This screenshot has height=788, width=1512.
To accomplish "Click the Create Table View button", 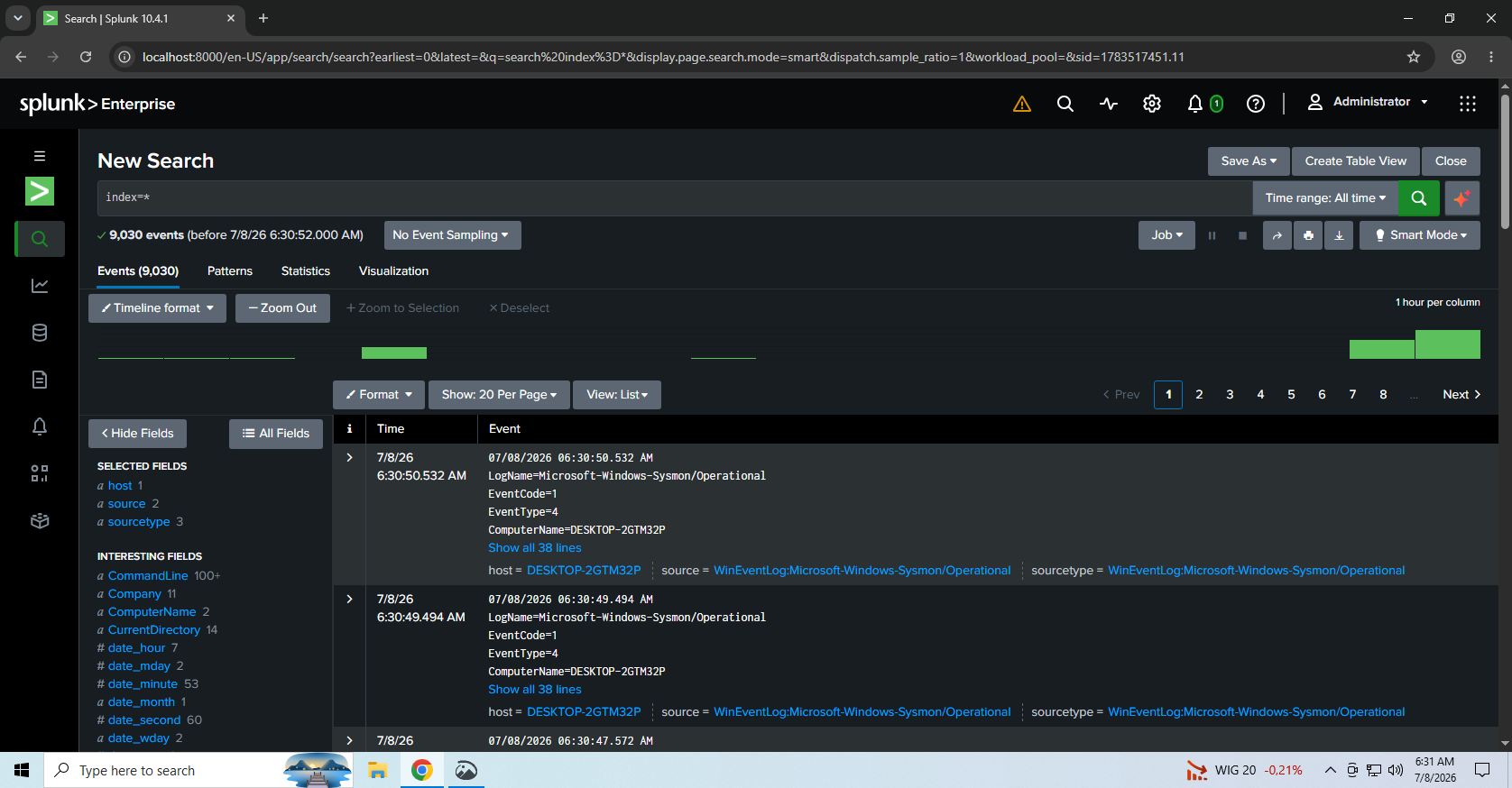I will tap(1355, 161).
